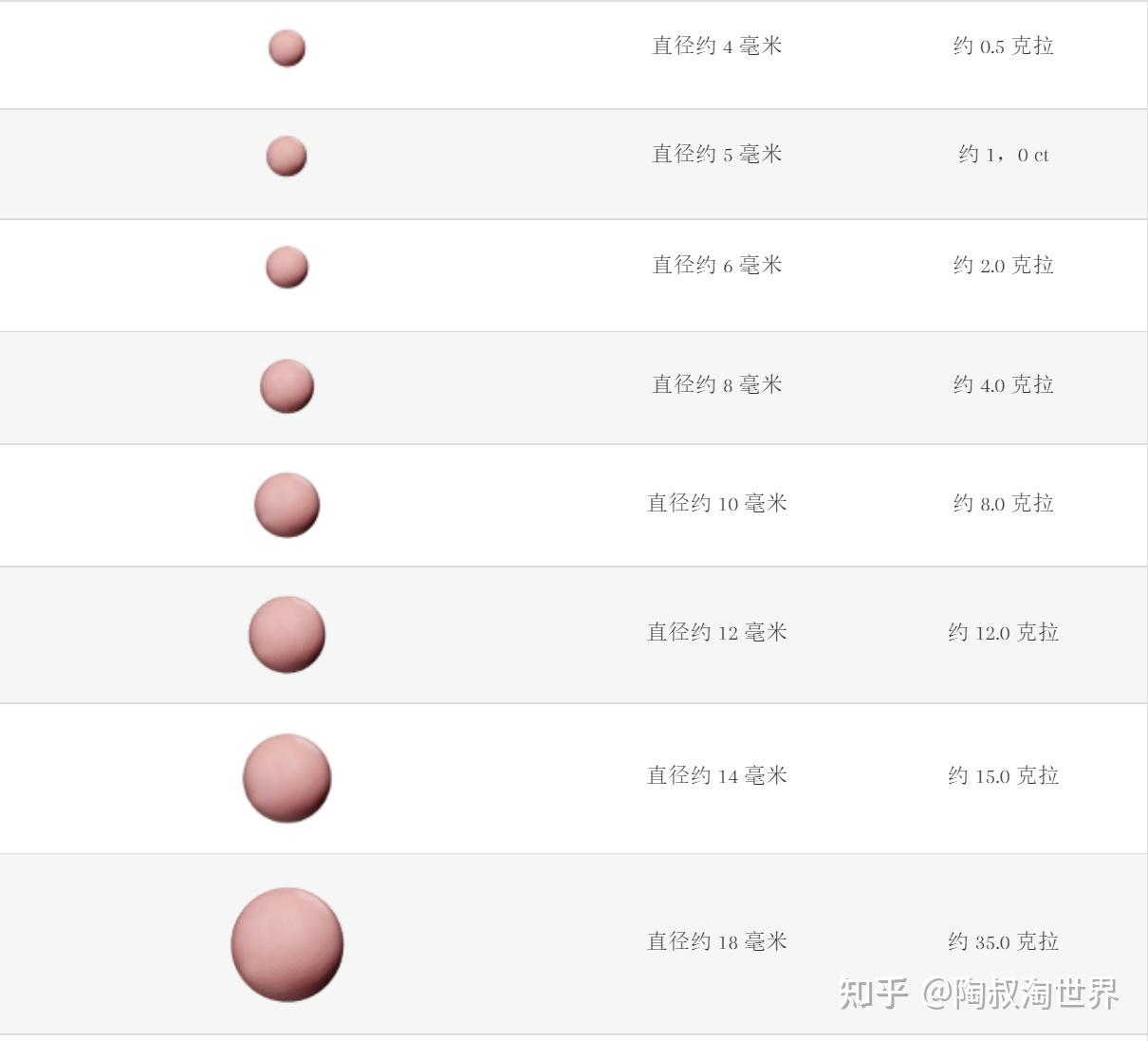Click the 12 mm pink bead image
The image size is (1148, 1041).
point(287,635)
